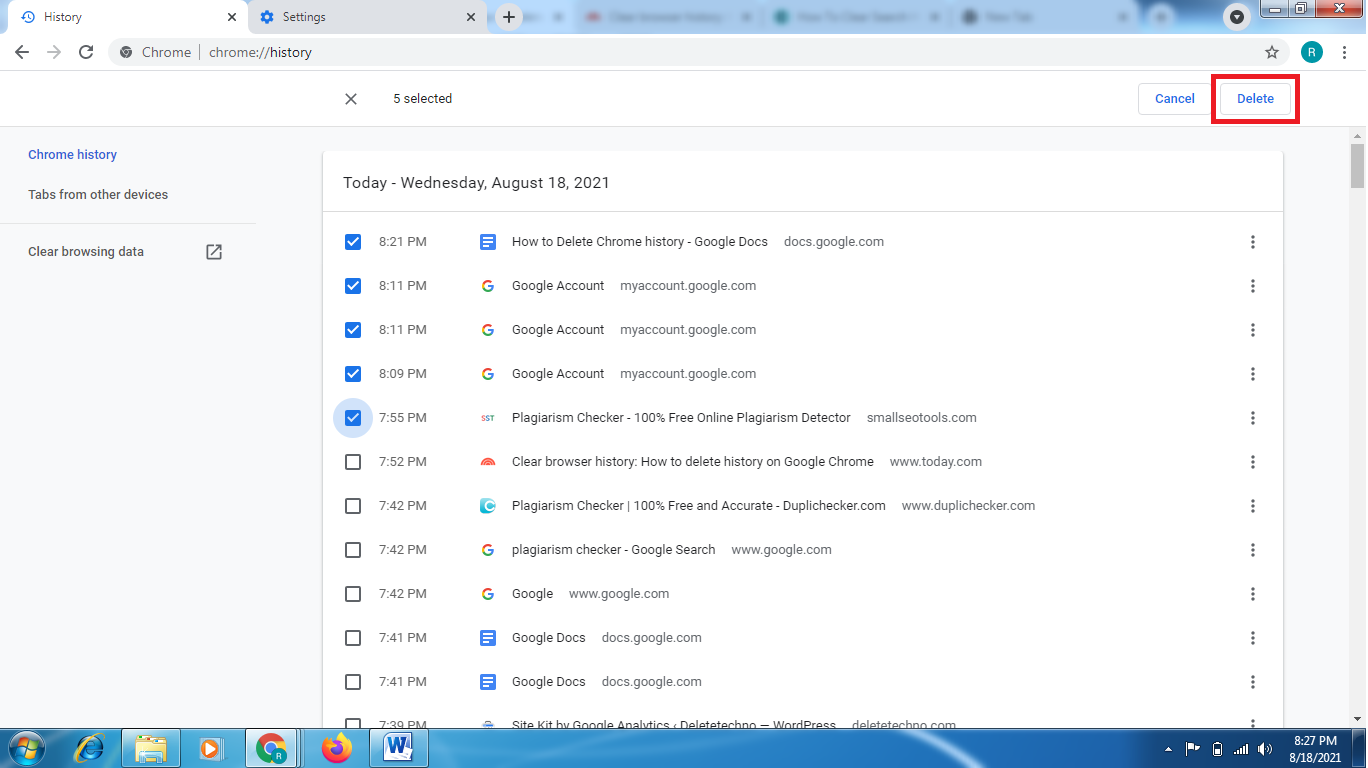
Task: Delete the selected history entries
Action: pyautogui.click(x=1255, y=99)
